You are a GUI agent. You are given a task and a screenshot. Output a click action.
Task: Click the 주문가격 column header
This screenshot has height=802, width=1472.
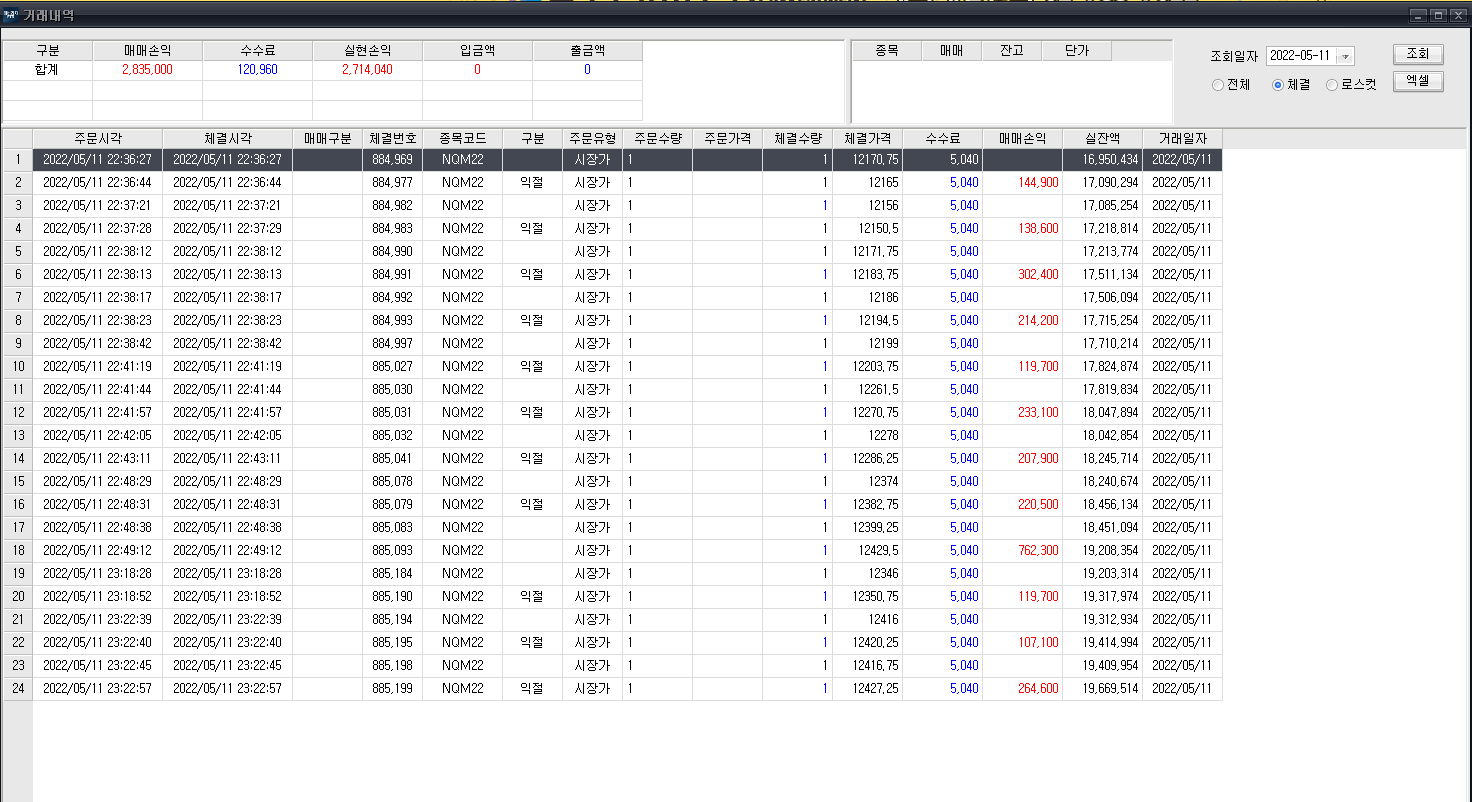(727, 138)
